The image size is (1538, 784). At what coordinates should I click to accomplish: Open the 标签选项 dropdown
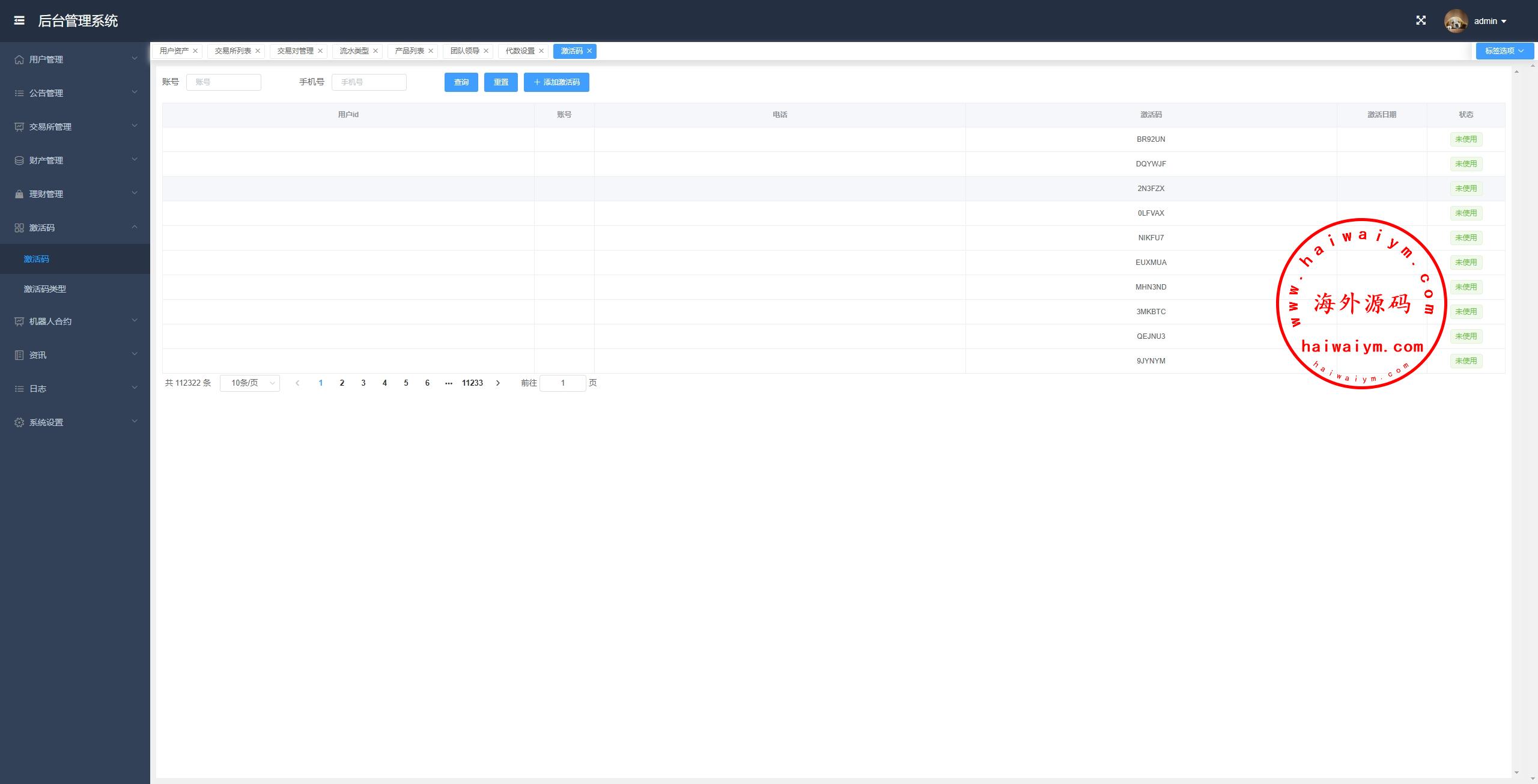pos(1504,51)
